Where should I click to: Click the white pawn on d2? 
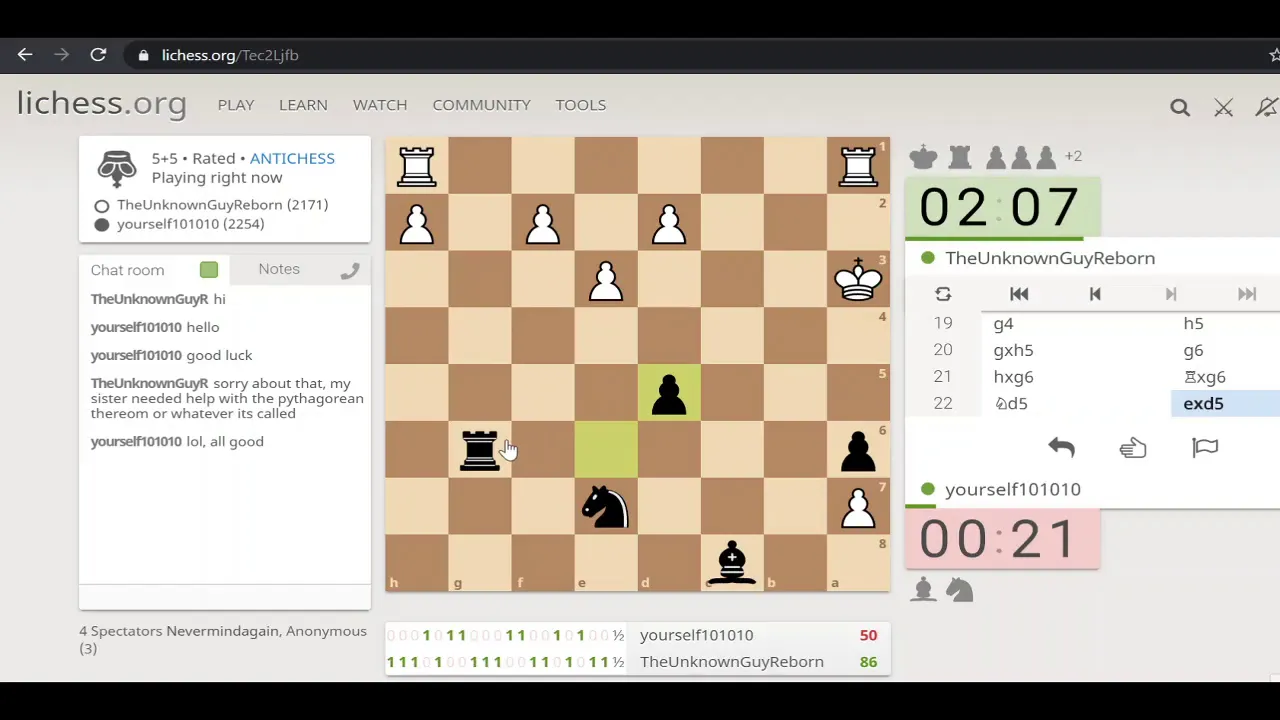[x=669, y=222]
